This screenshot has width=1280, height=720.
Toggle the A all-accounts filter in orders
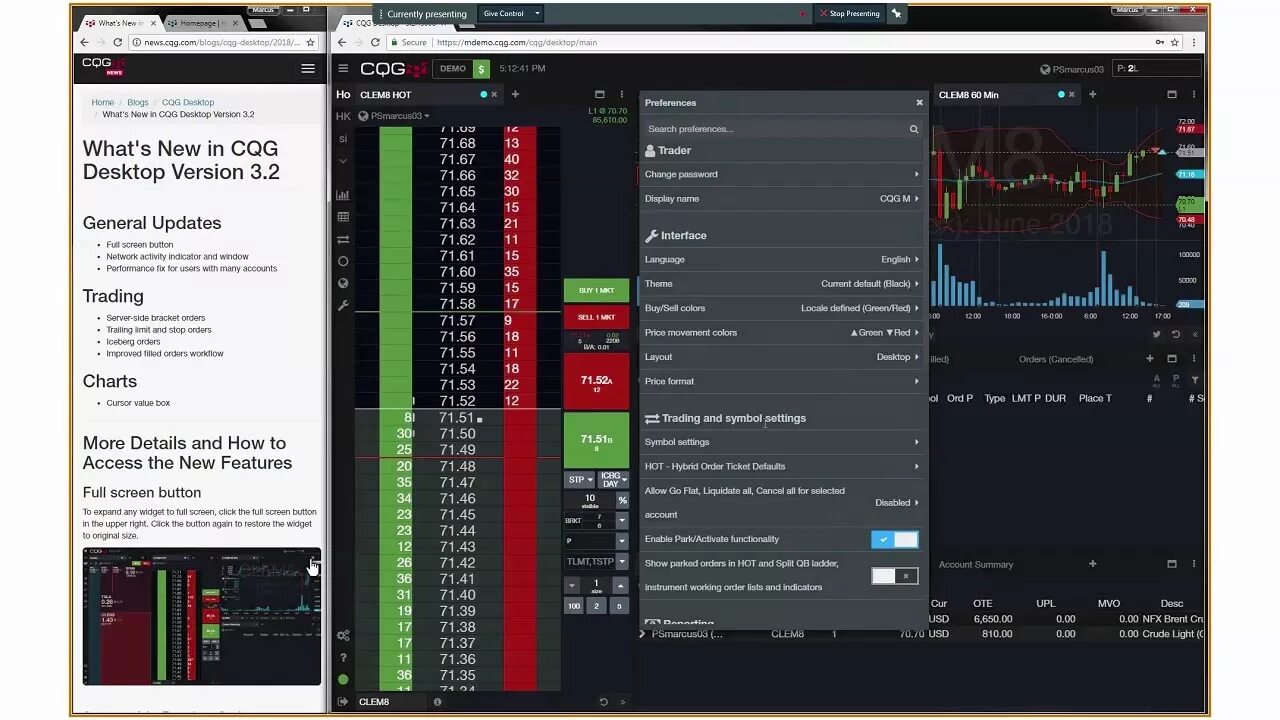click(x=1157, y=381)
